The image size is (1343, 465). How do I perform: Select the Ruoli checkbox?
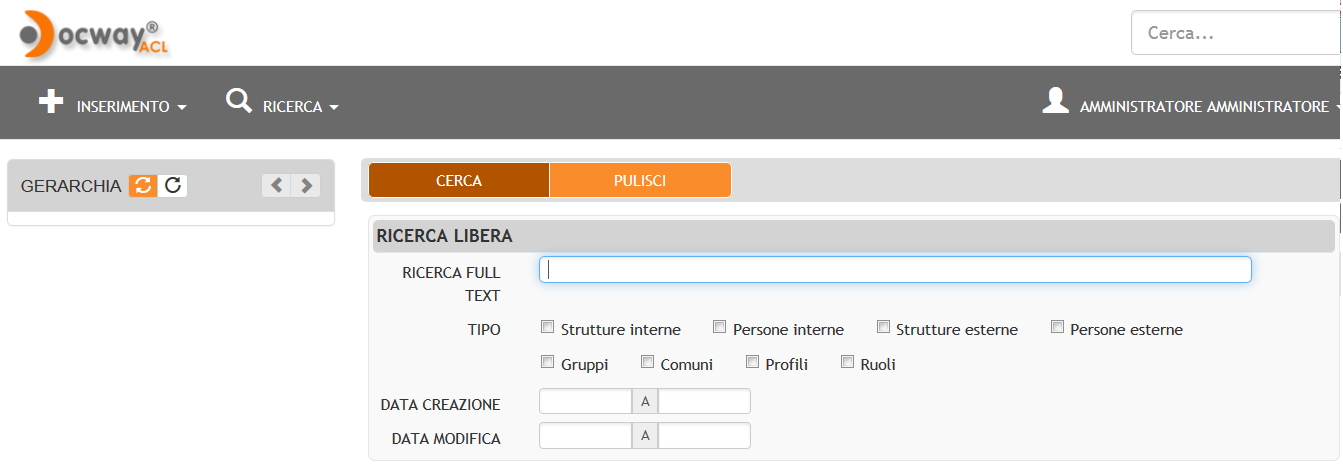[x=847, y=362]
